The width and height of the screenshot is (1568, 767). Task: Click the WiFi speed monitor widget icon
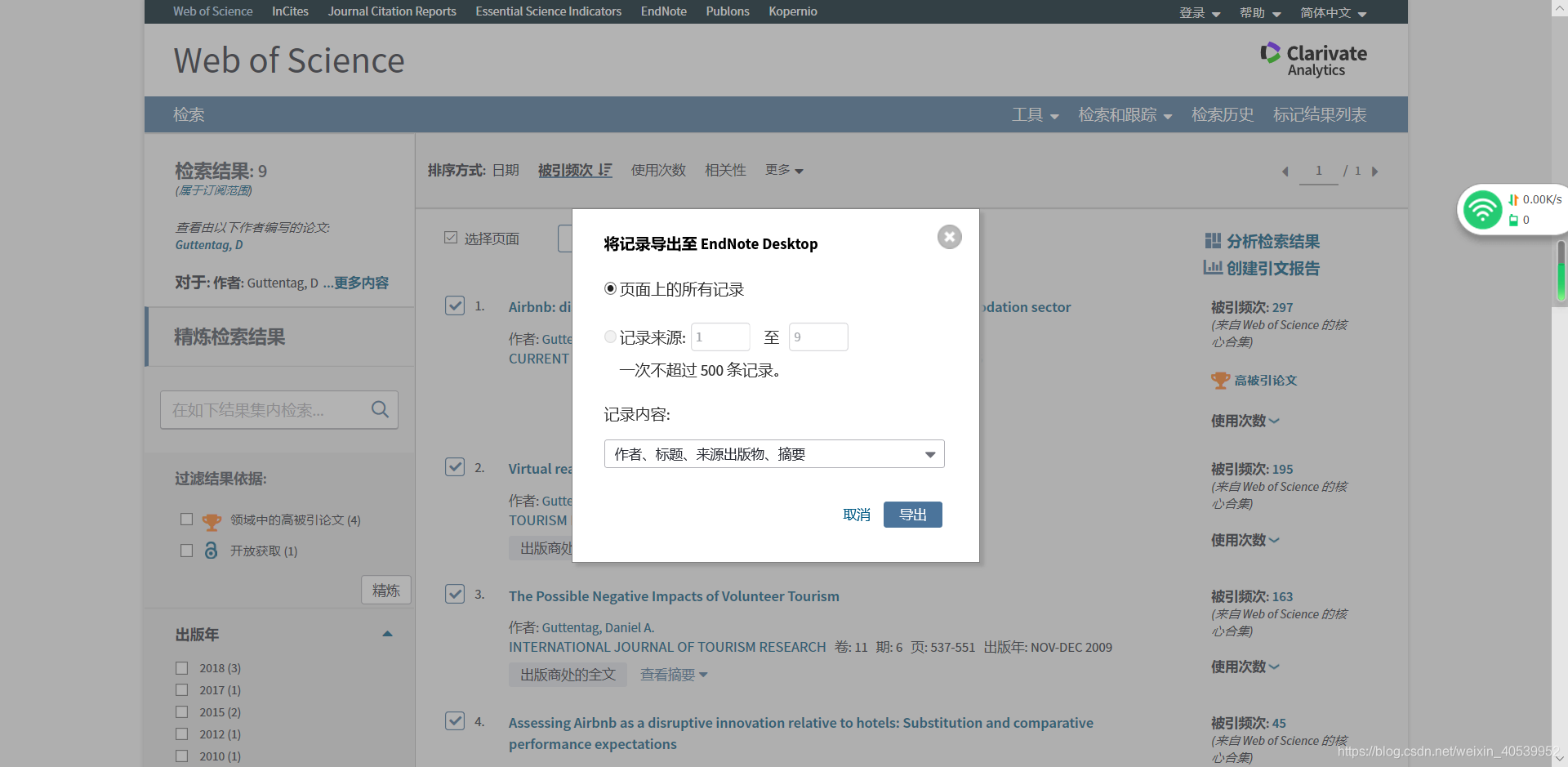point(1482,210)
